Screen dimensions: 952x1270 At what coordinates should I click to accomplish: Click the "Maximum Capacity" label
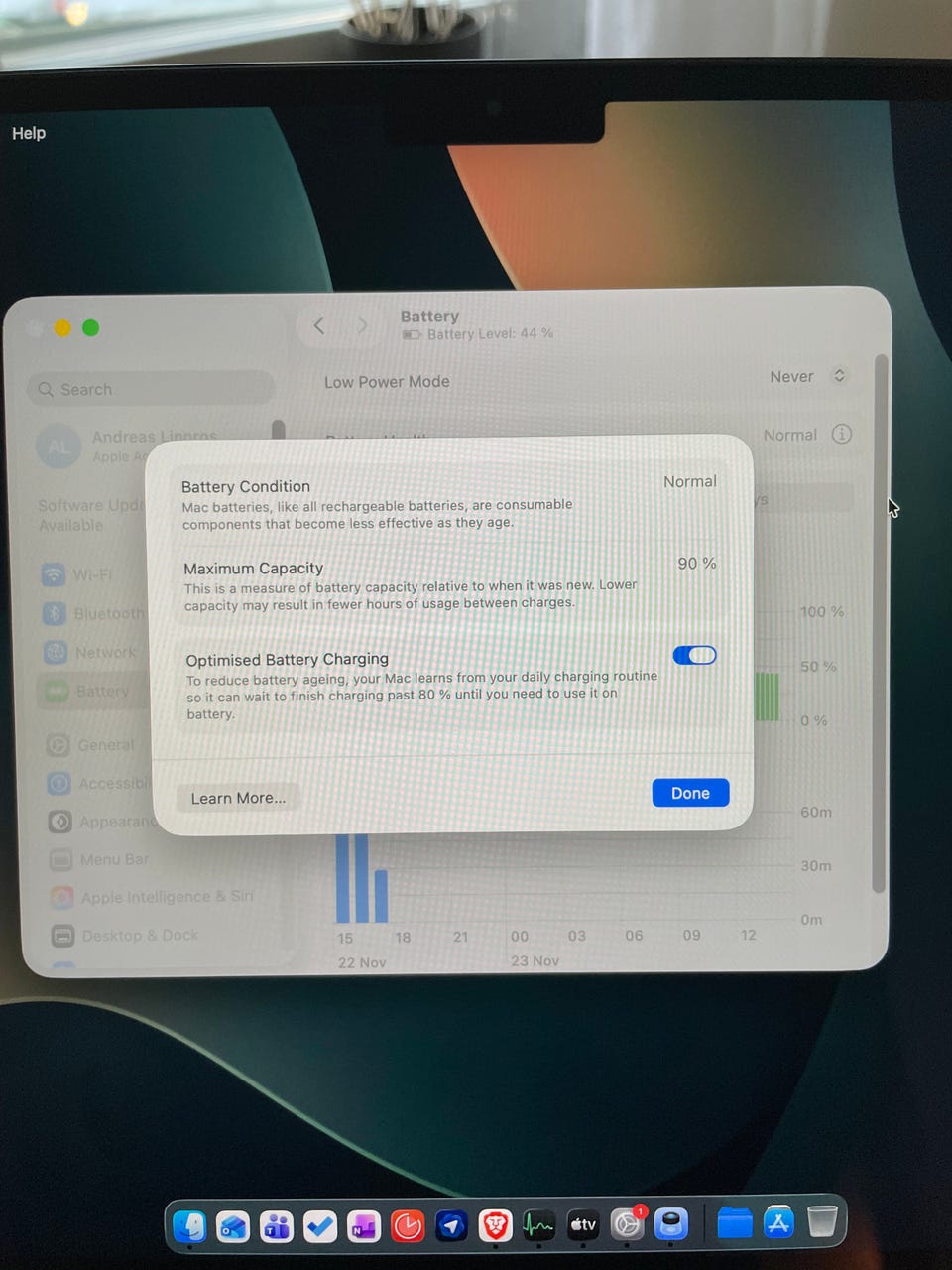click(x=254, y=568)
